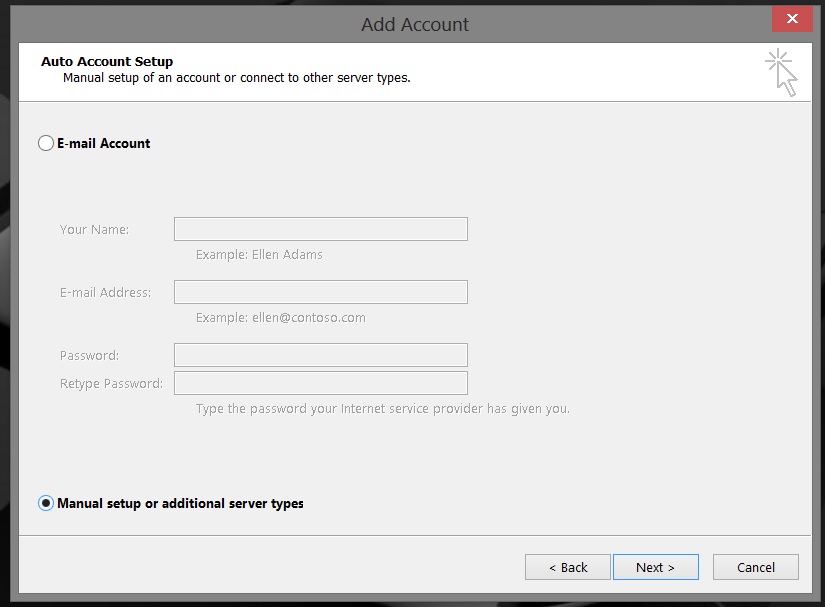Click the Password input field

coord(320,354)
